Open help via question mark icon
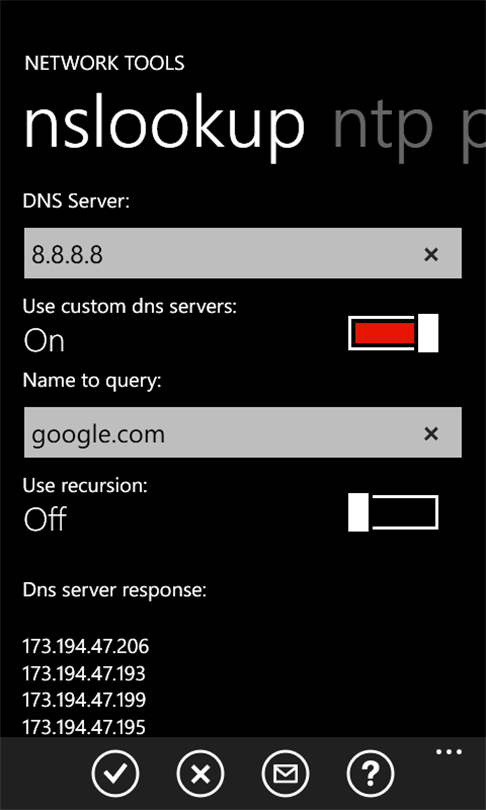486x810 pixels. pyautogui.click(x=371, y=773)
